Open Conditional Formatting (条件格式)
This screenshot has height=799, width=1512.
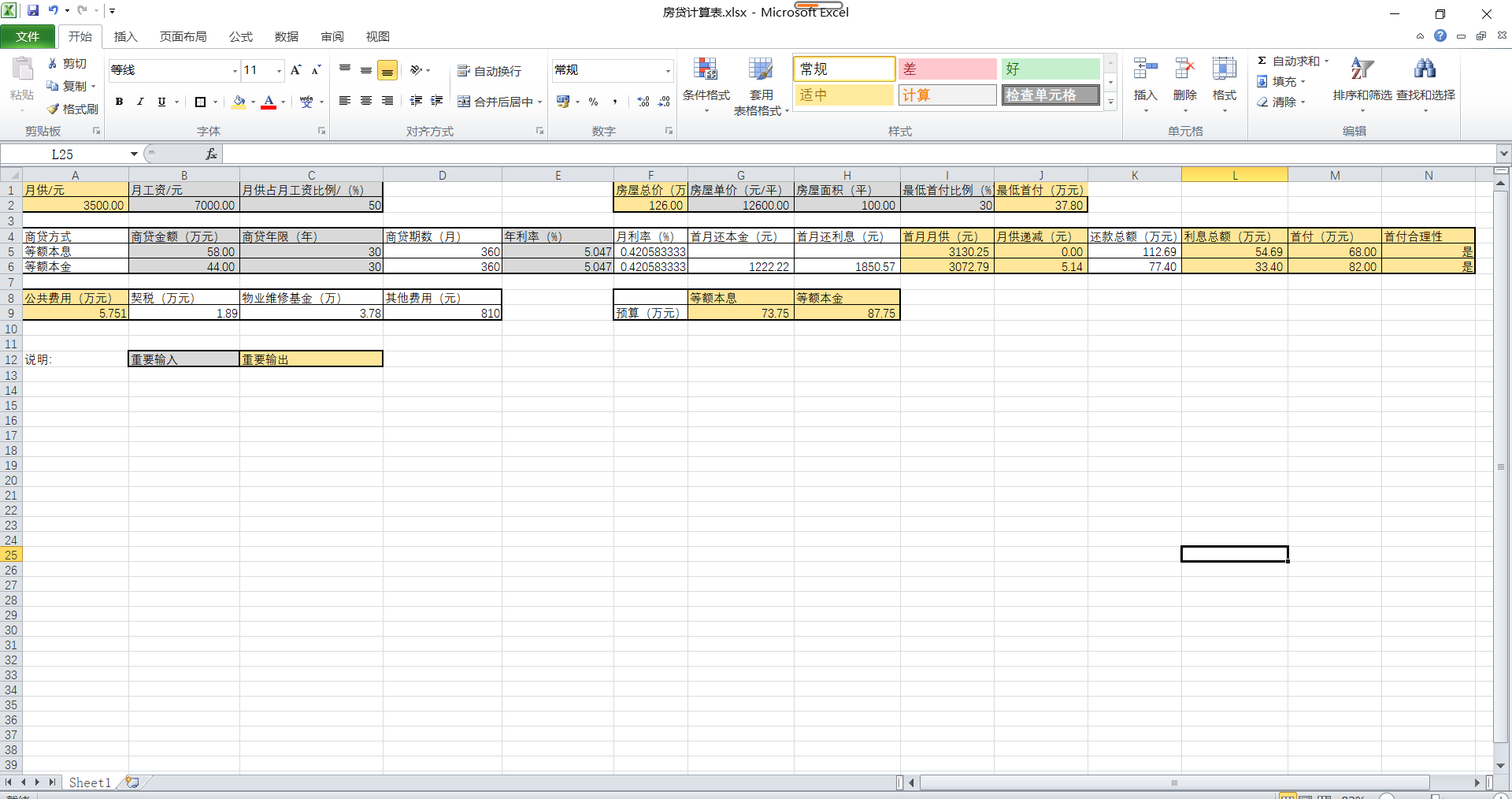click(x=706, y=85)
